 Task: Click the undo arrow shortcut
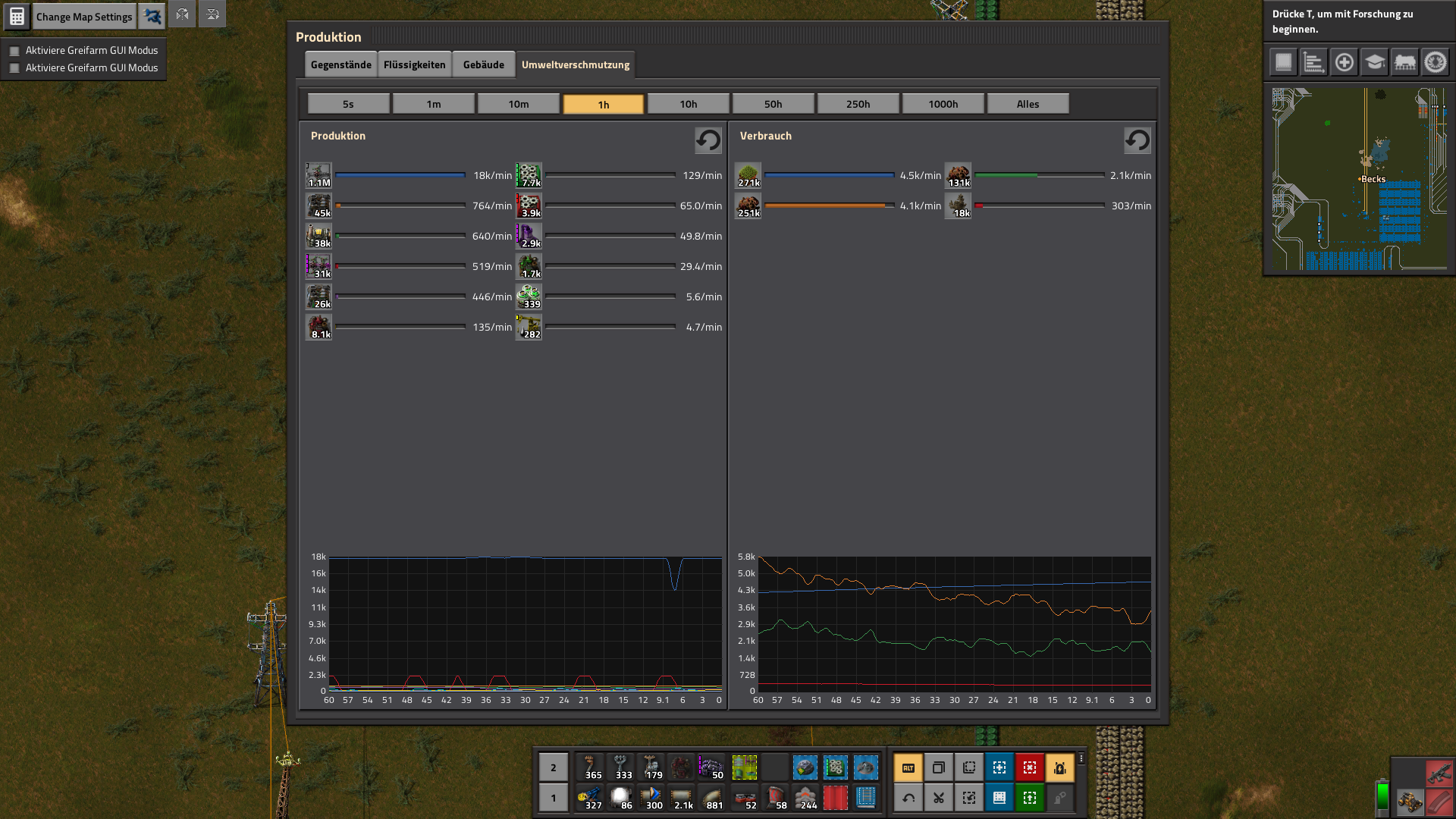pyautogui.click(x=908, y=798)
